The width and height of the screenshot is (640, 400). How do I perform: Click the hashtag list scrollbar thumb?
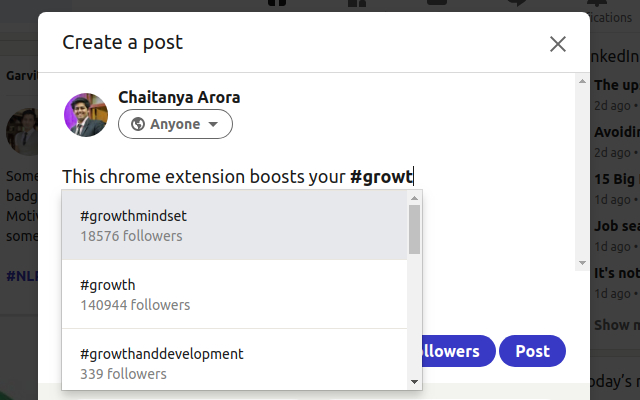[414, 230]
